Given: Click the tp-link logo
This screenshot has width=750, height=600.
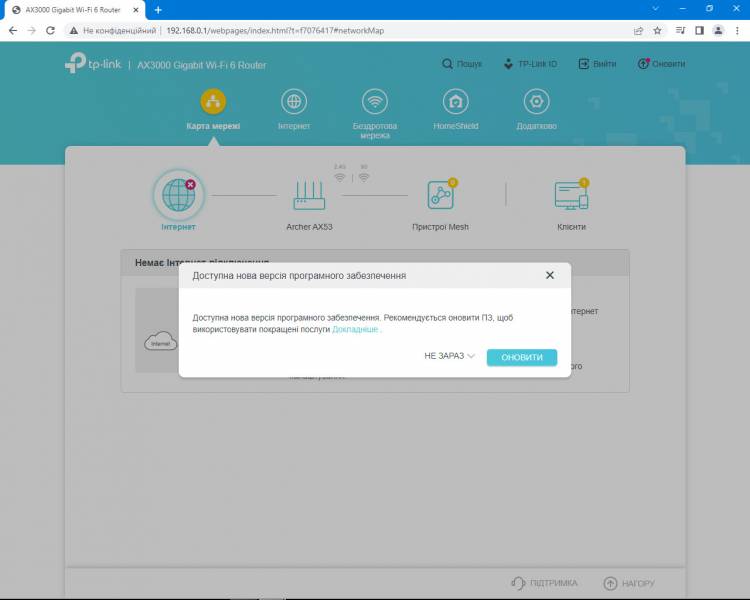Looking at the screenshot, I should point(93,64).
